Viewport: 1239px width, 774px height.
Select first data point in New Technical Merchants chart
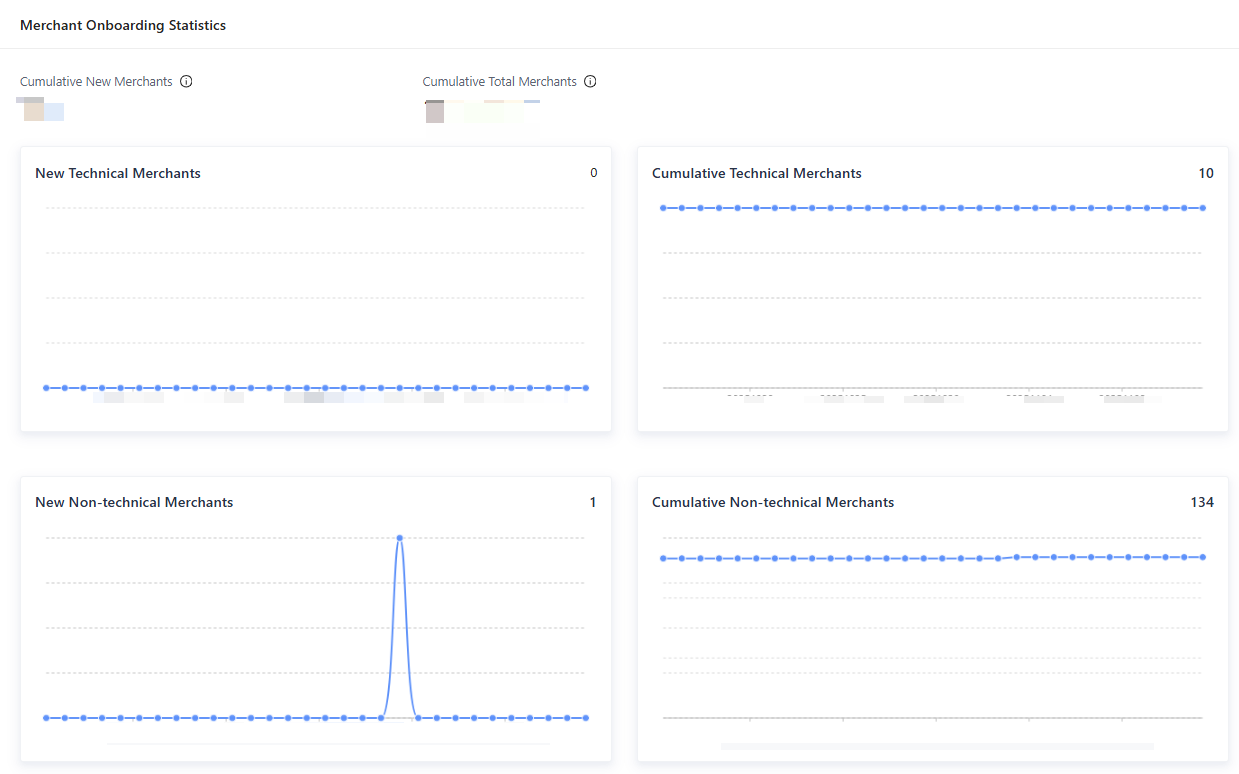point(46,388)
